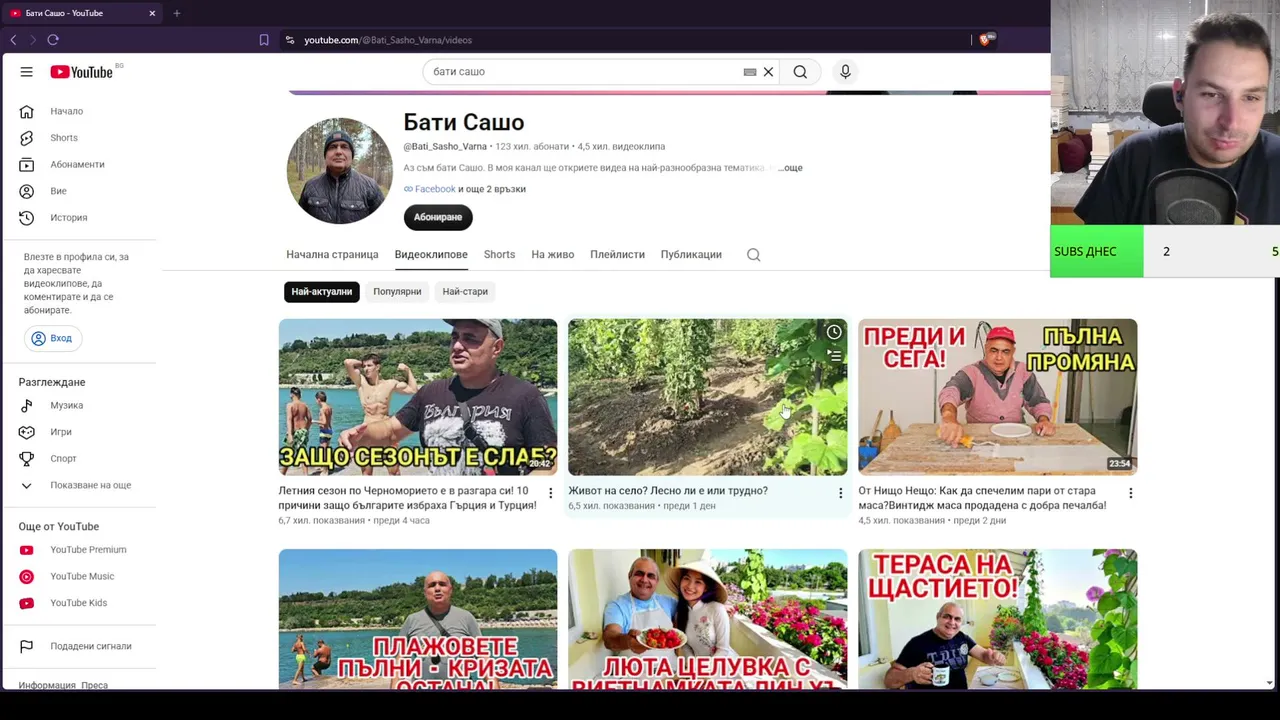Open options menu for Летния сезон video
1280x720 pixels.
[x=550, y=493]
